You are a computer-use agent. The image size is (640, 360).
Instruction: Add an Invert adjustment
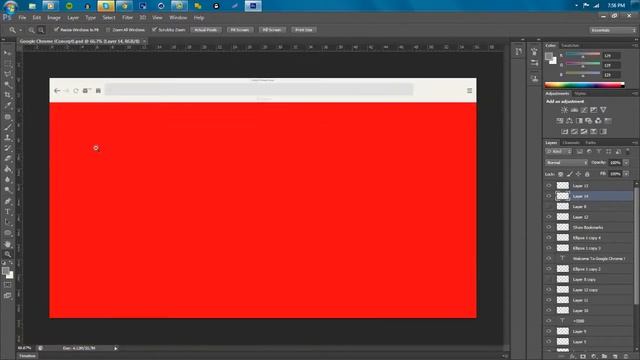[564, 131]
